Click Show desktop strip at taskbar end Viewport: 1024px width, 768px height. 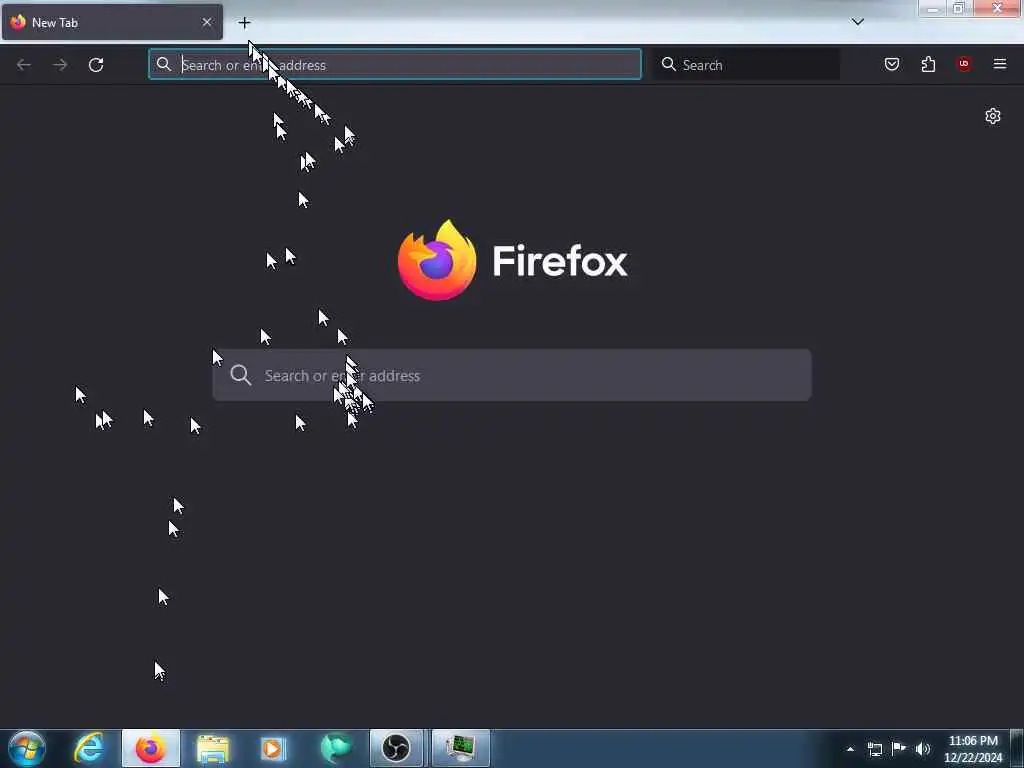point(1017,749)
